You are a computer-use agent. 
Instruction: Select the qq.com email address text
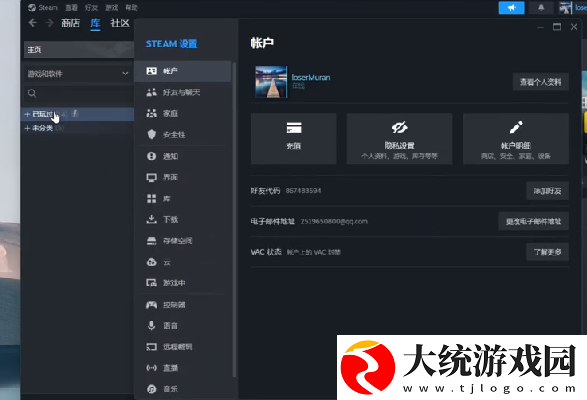click(x=334, y=221)
